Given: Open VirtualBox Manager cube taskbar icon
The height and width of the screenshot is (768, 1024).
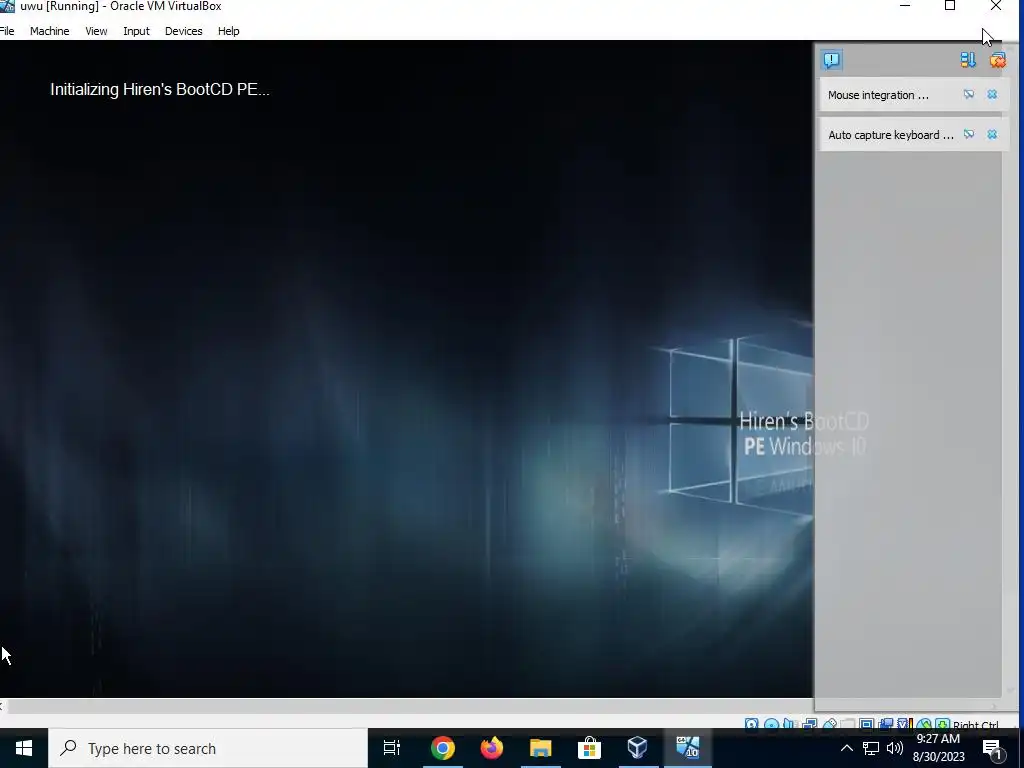Looking at the screenshot, I should pyautogui.click(x=637, y=748).
